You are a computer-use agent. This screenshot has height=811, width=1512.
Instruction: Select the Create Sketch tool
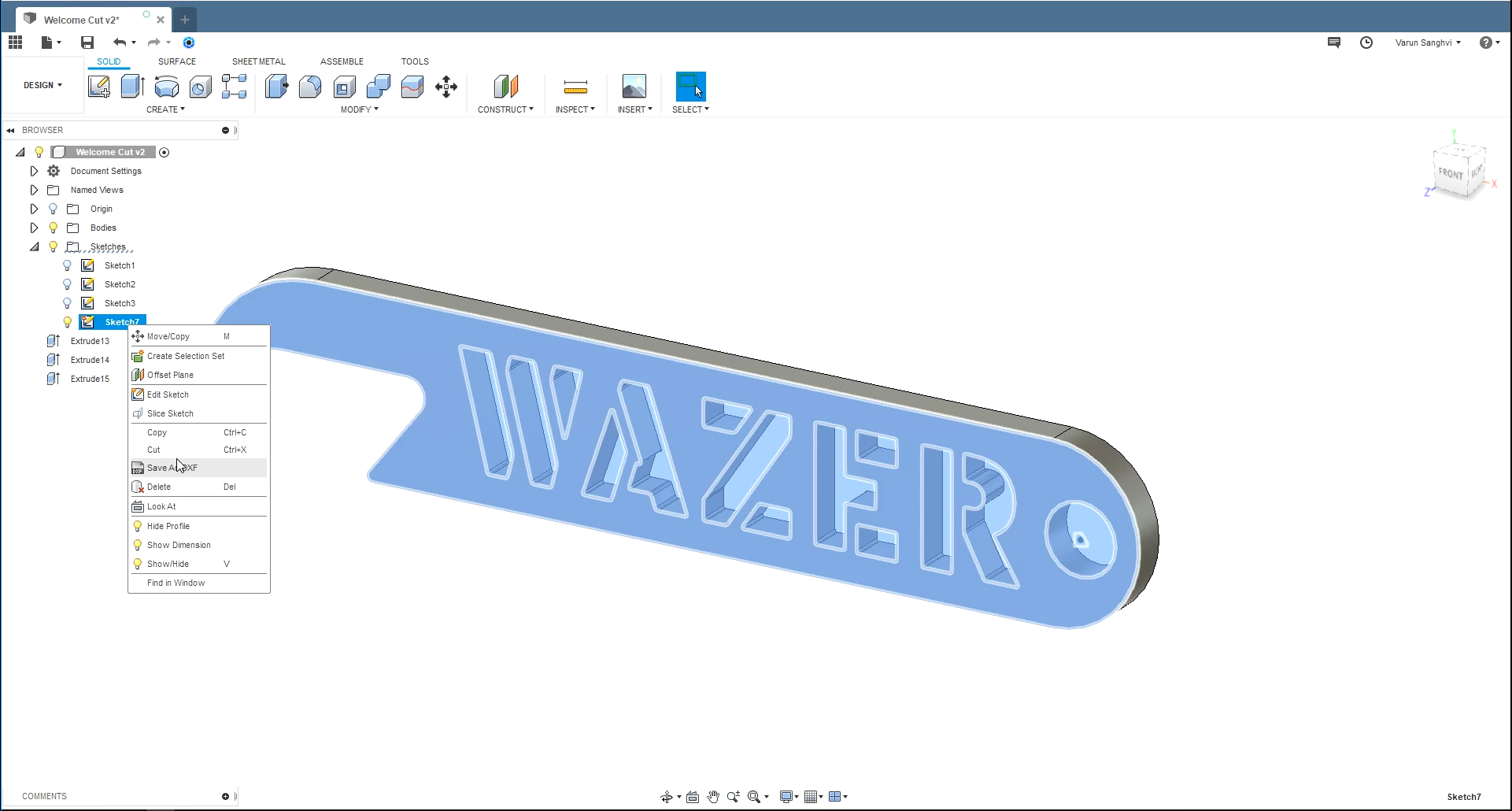click(99, 87)
